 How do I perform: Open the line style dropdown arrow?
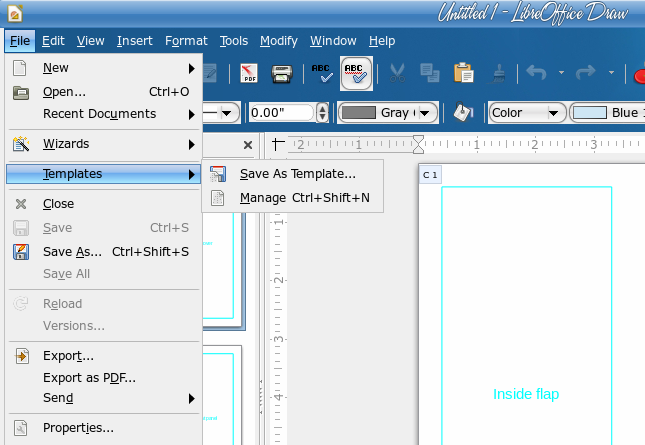(x=226, y=113)
